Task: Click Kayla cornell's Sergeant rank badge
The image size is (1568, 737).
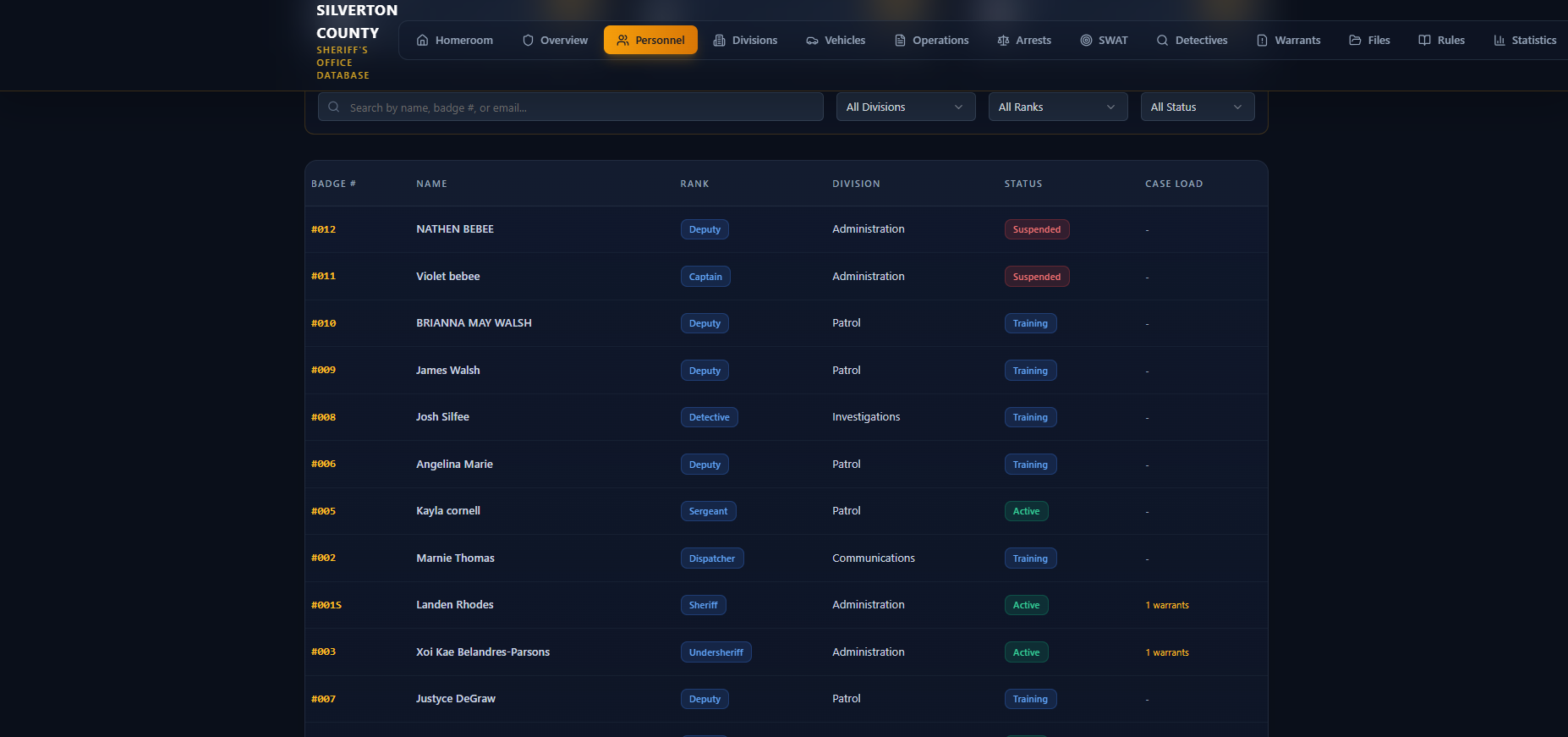Action: [x=708, y=511]
